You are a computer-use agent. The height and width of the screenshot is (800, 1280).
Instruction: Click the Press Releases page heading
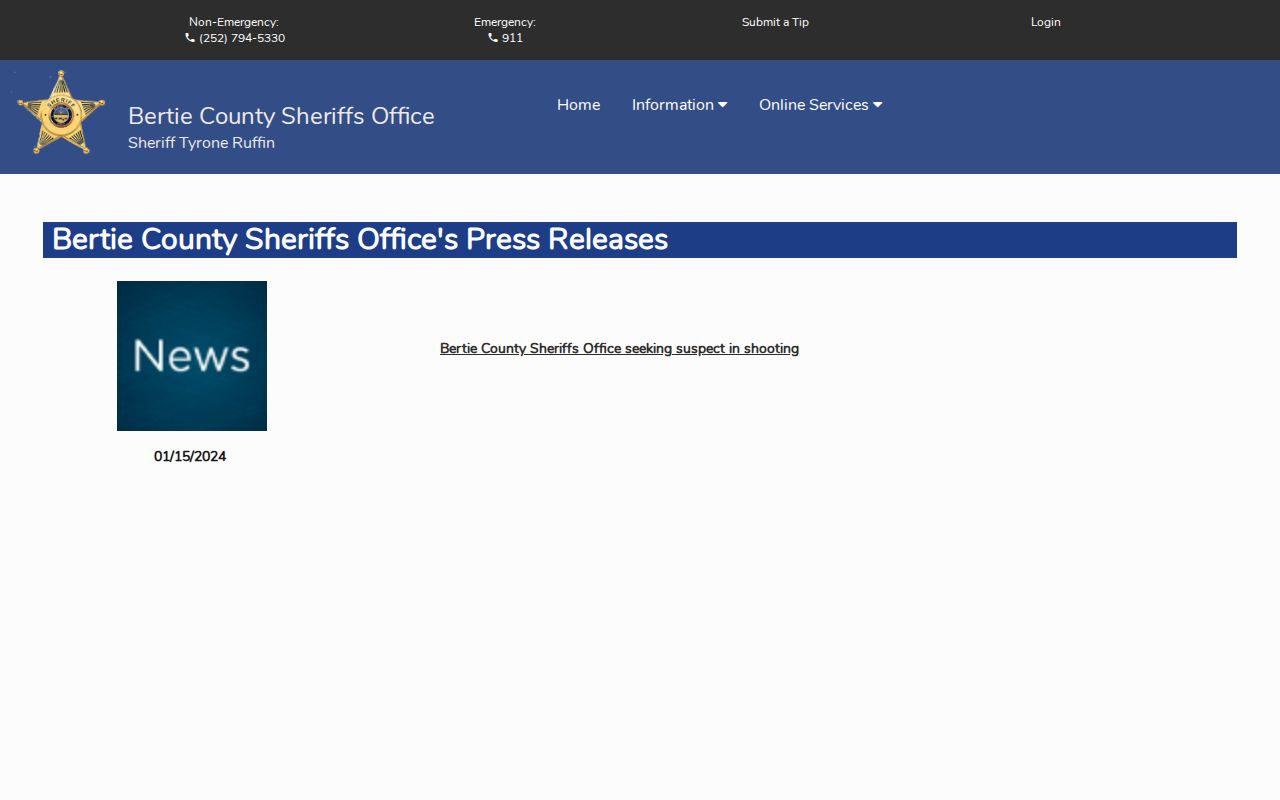click(360, 240)
